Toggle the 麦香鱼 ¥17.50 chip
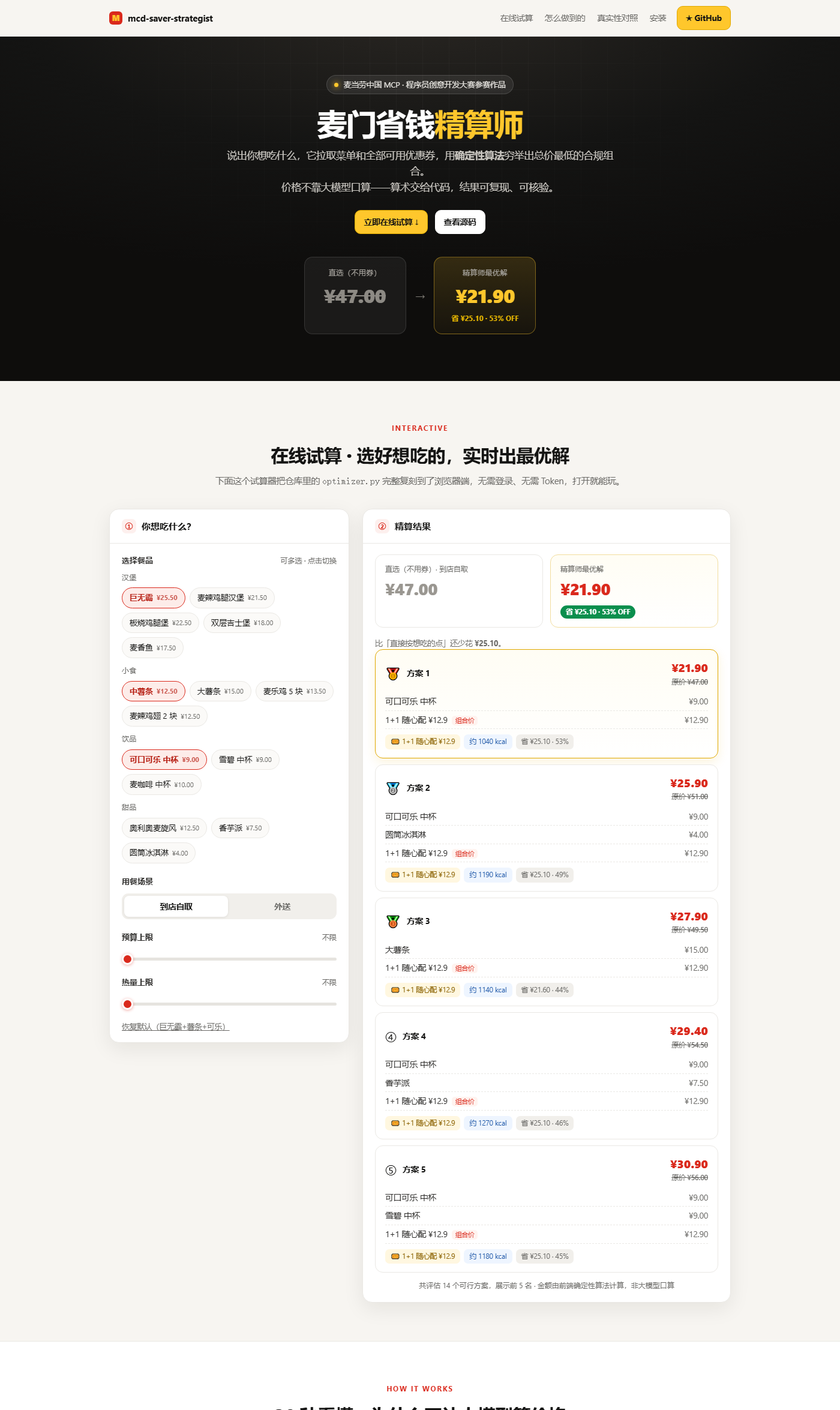The width and height of the screenshot is (840, 1410). click(152, 648)
